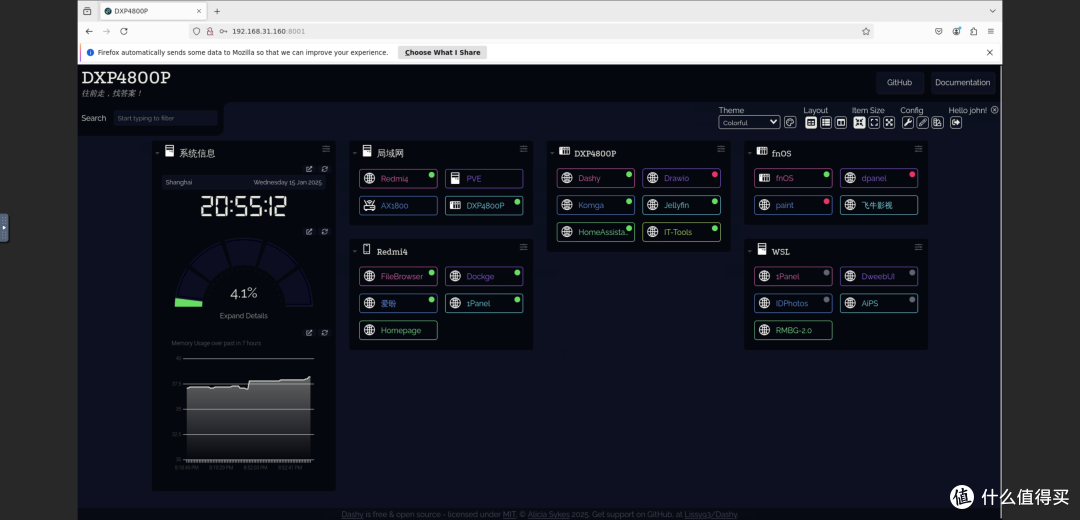The image size is (1080, 520).
Task: Open clock widget in fullscreen
Action: 309,169
